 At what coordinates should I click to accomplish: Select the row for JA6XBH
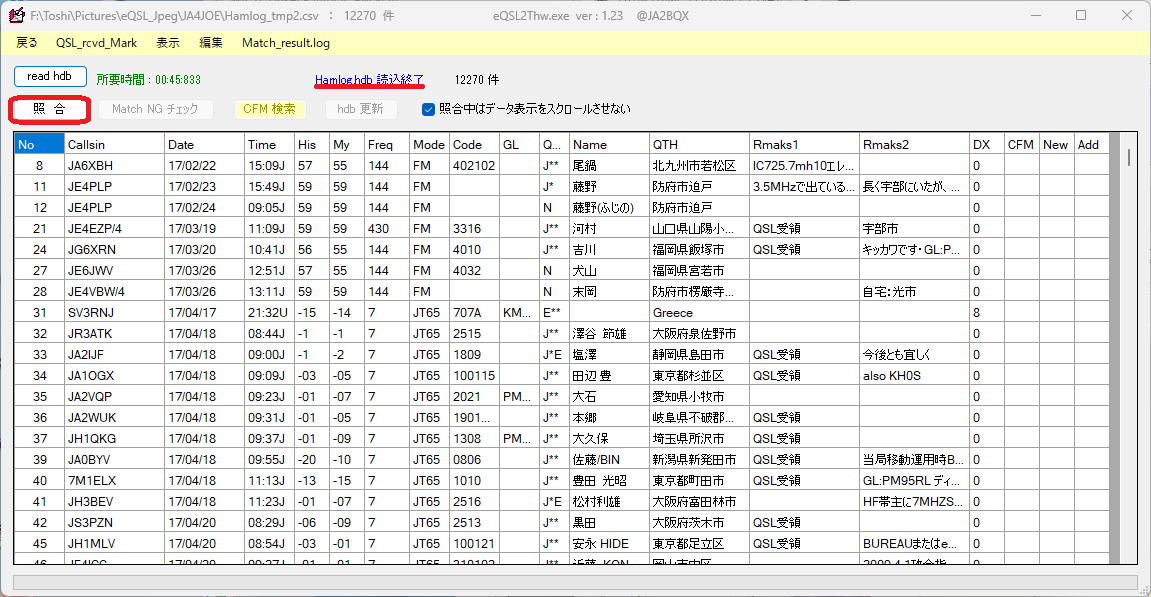point(300,165)
